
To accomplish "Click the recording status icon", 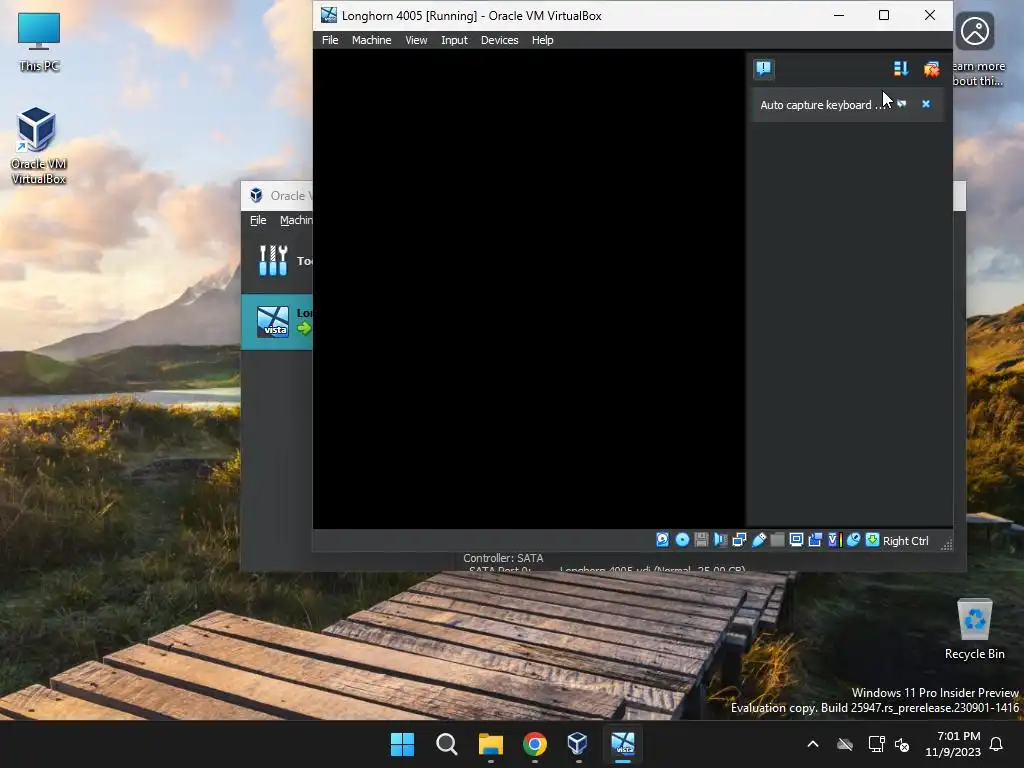I will [x=815, y=539].
